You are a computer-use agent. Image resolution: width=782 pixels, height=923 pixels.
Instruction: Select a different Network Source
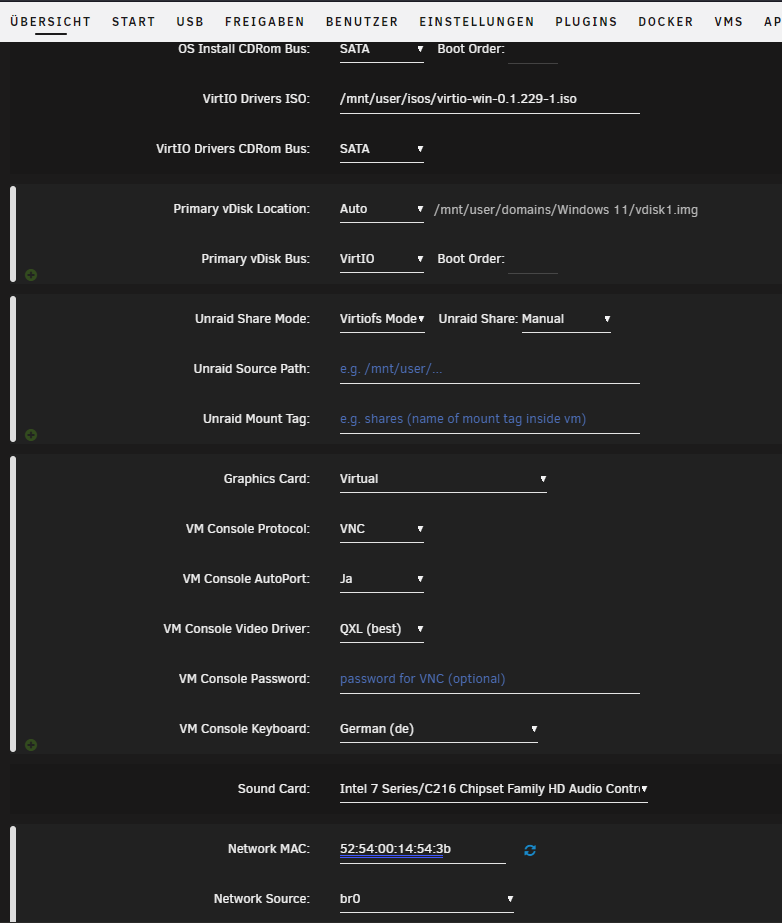[426, 899]
